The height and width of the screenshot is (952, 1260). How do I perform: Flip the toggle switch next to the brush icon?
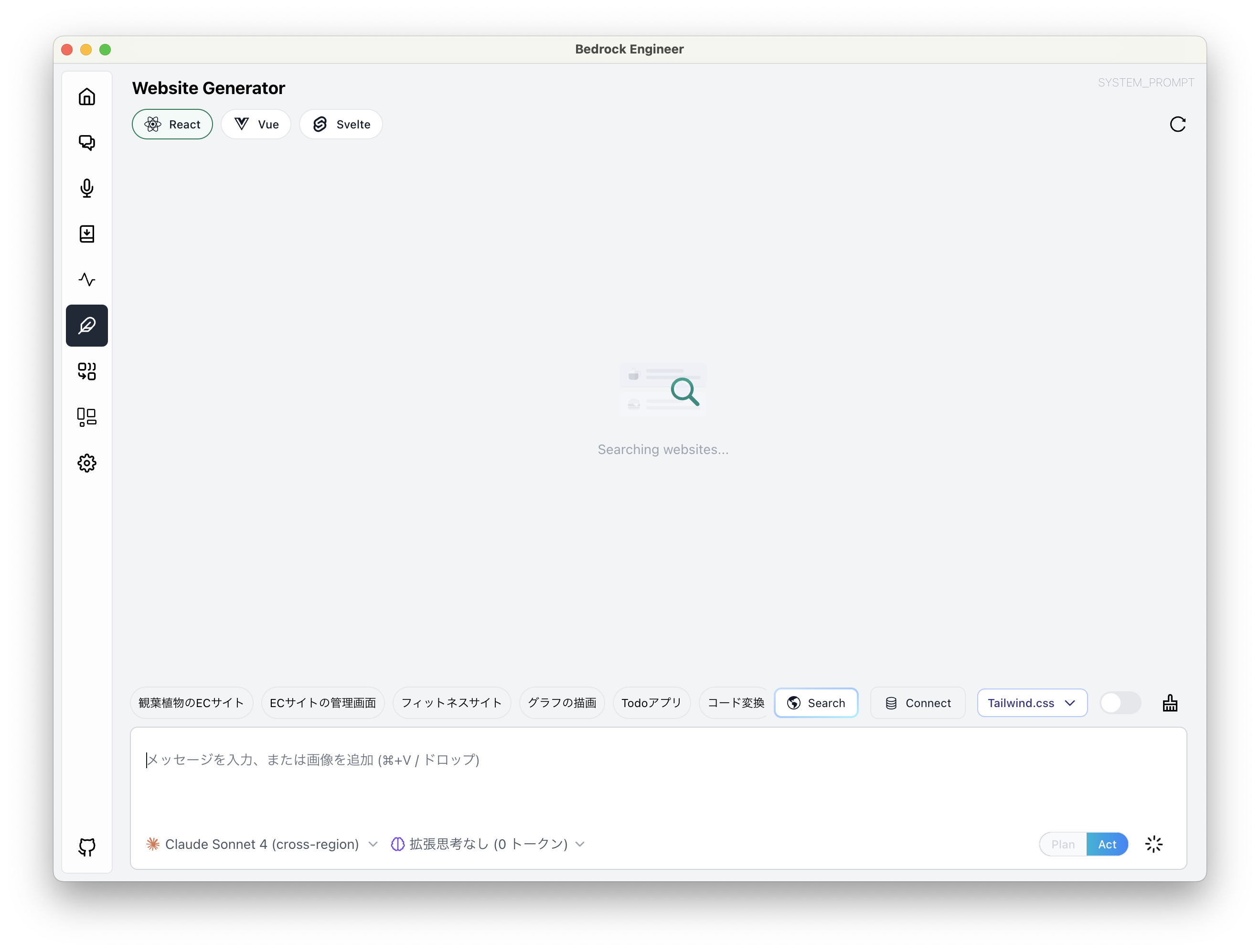point(1120,703)
